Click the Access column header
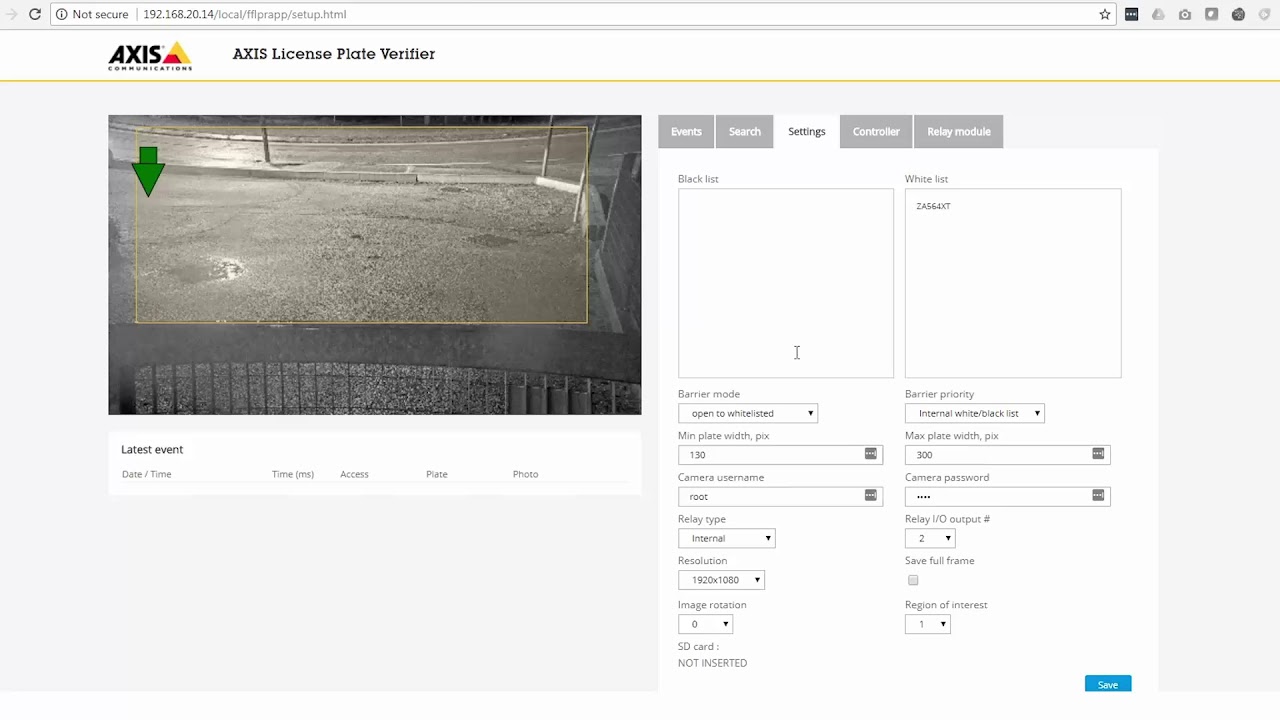 (354, 474)
